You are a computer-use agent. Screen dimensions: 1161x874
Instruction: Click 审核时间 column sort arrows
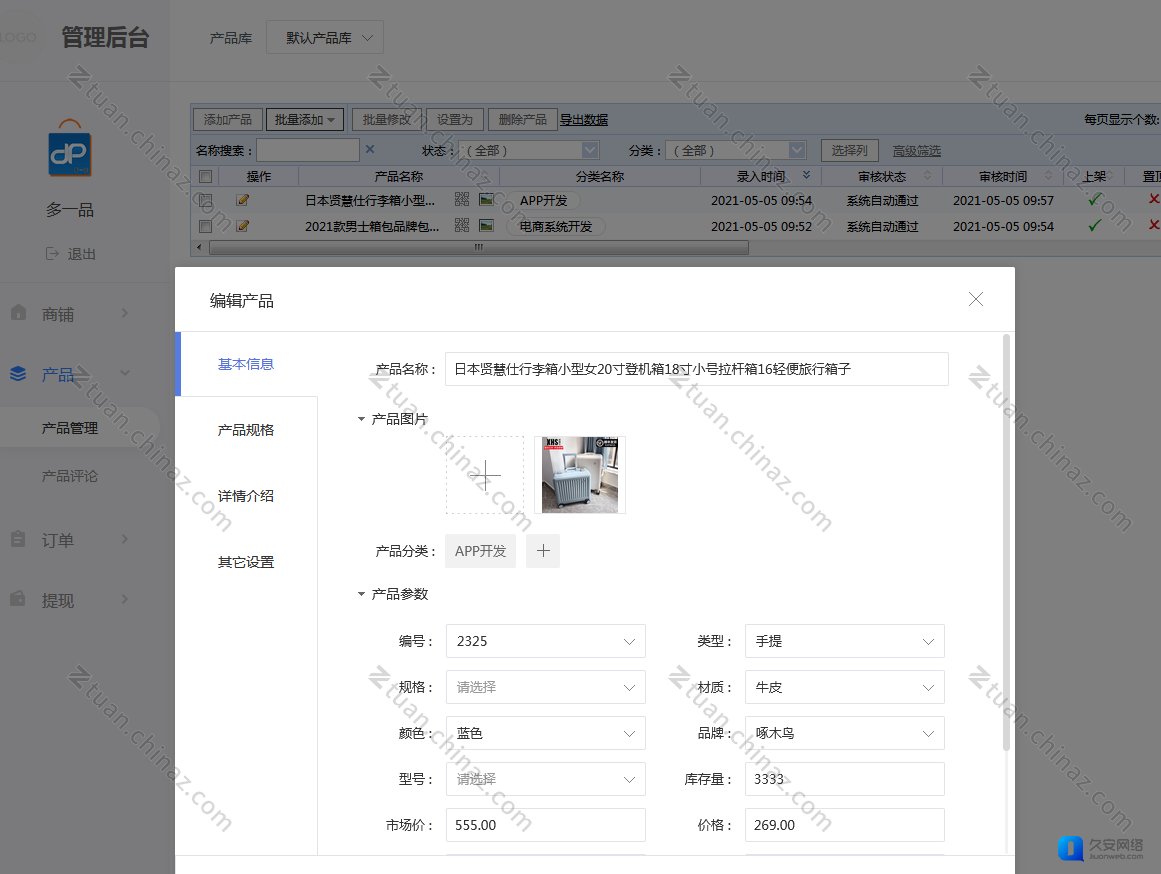1048,176
